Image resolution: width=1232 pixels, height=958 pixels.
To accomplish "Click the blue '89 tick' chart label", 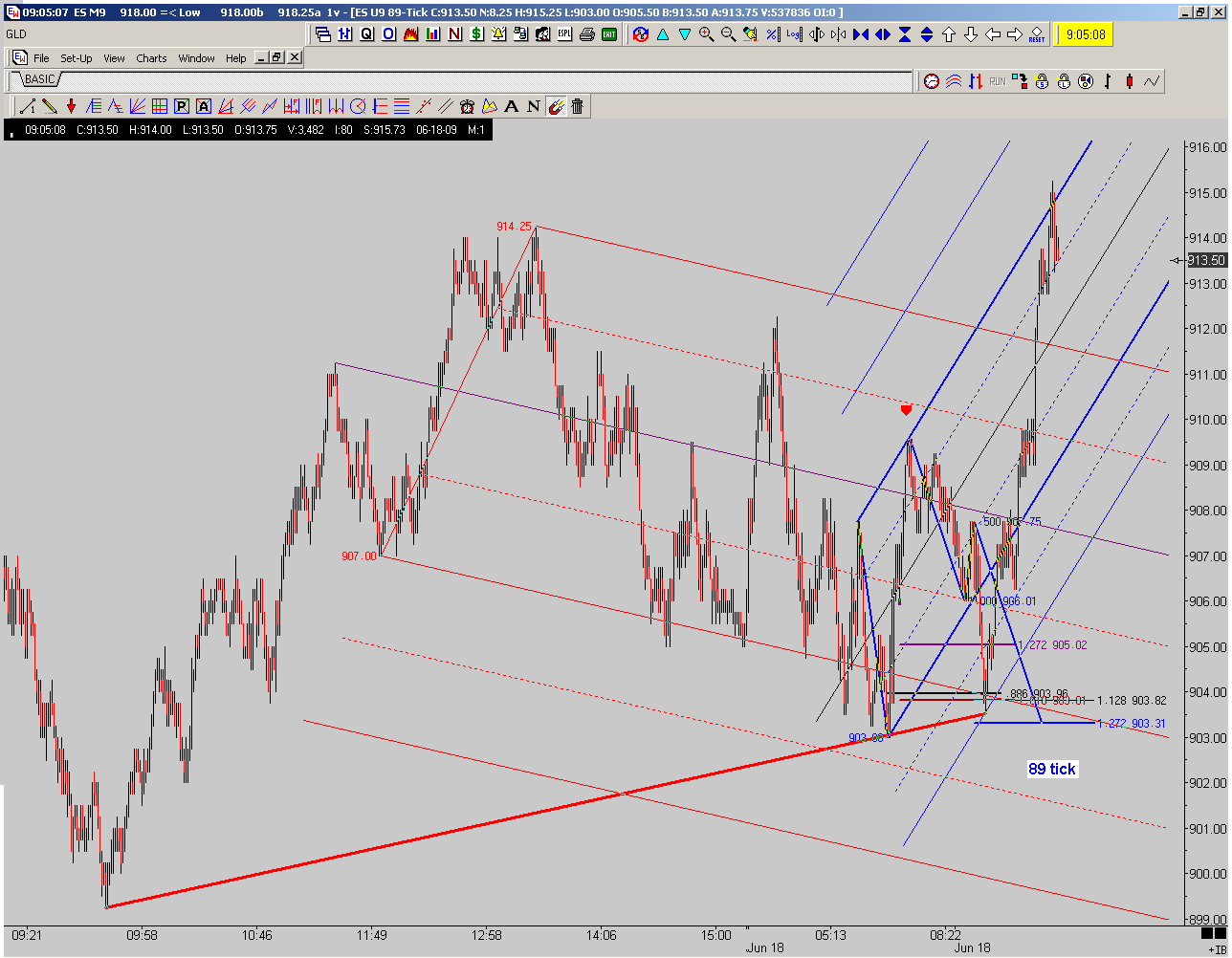I will click(x=1051, y=769).
